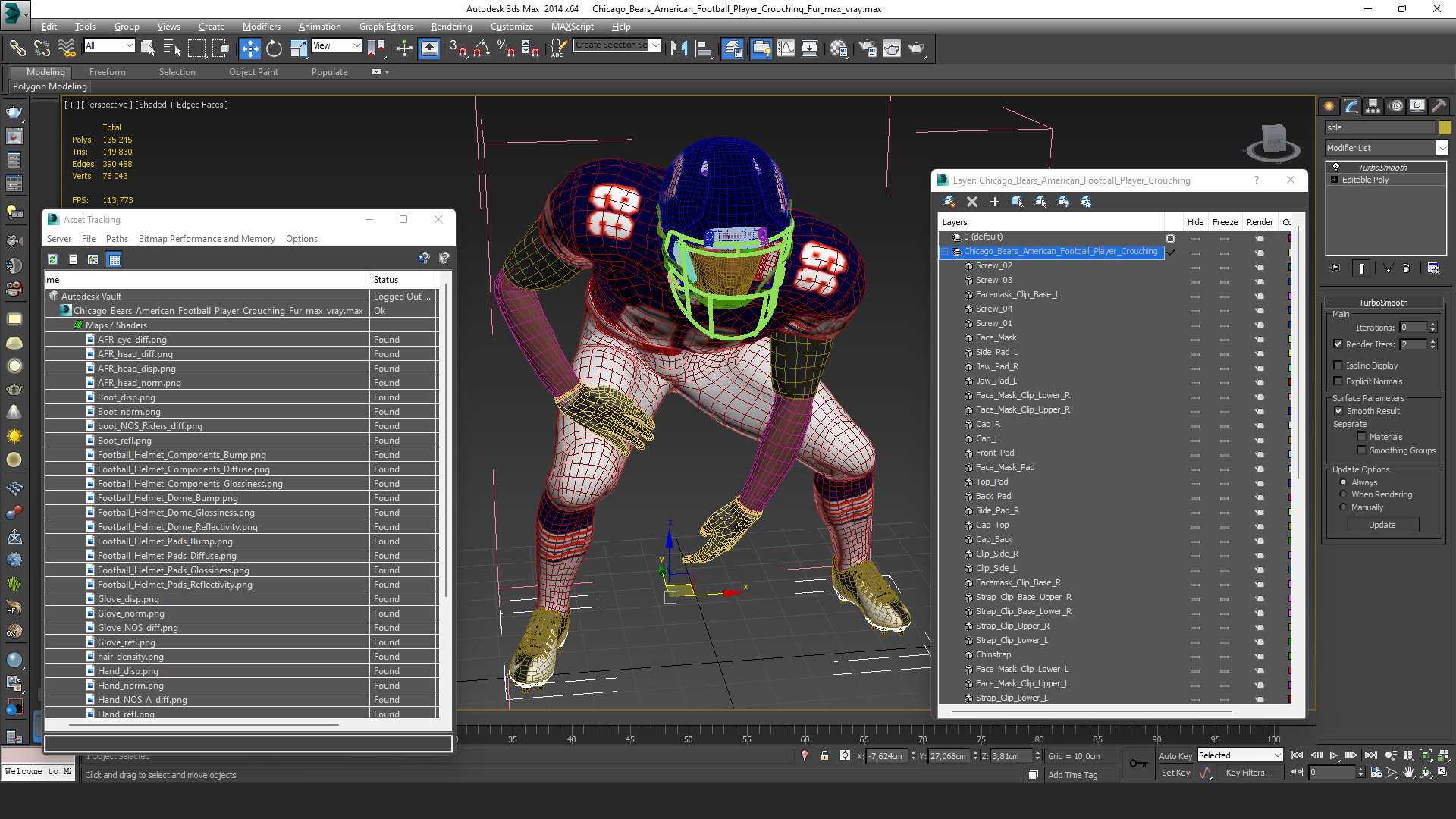Viewport: 1456px width, 819px height.
Task: Add selected objects to layer plus icon
Action: 995,202
